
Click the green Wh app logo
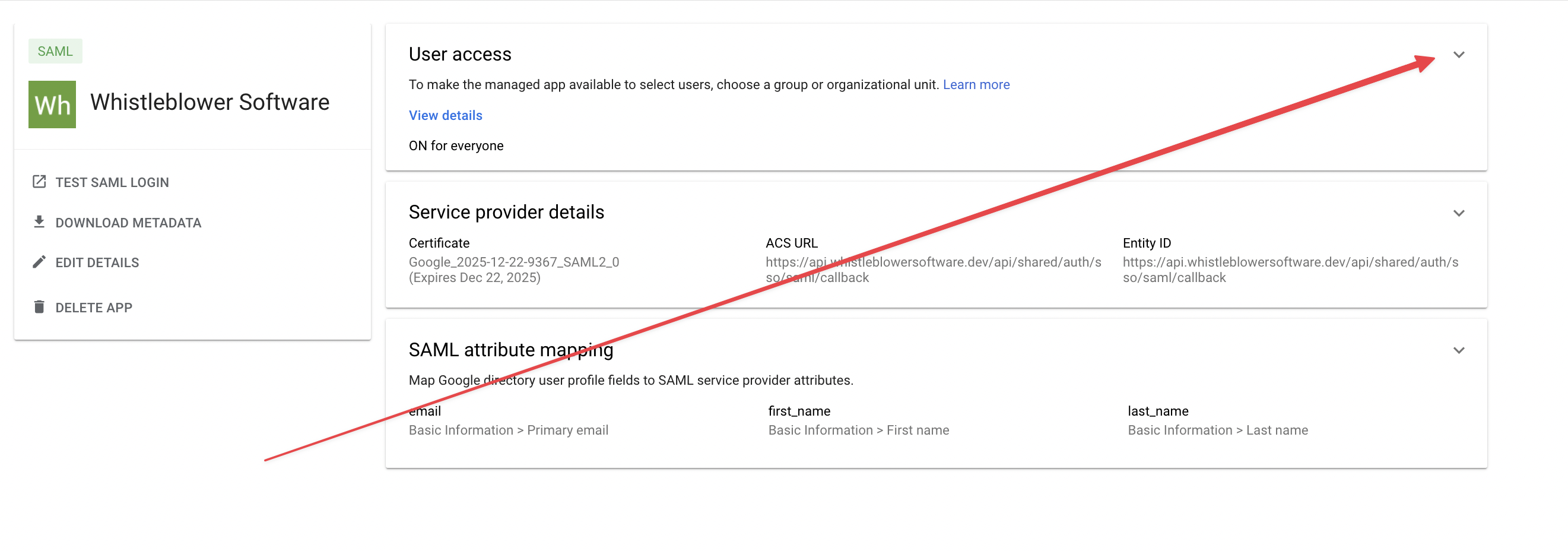(x=52, y=104)
